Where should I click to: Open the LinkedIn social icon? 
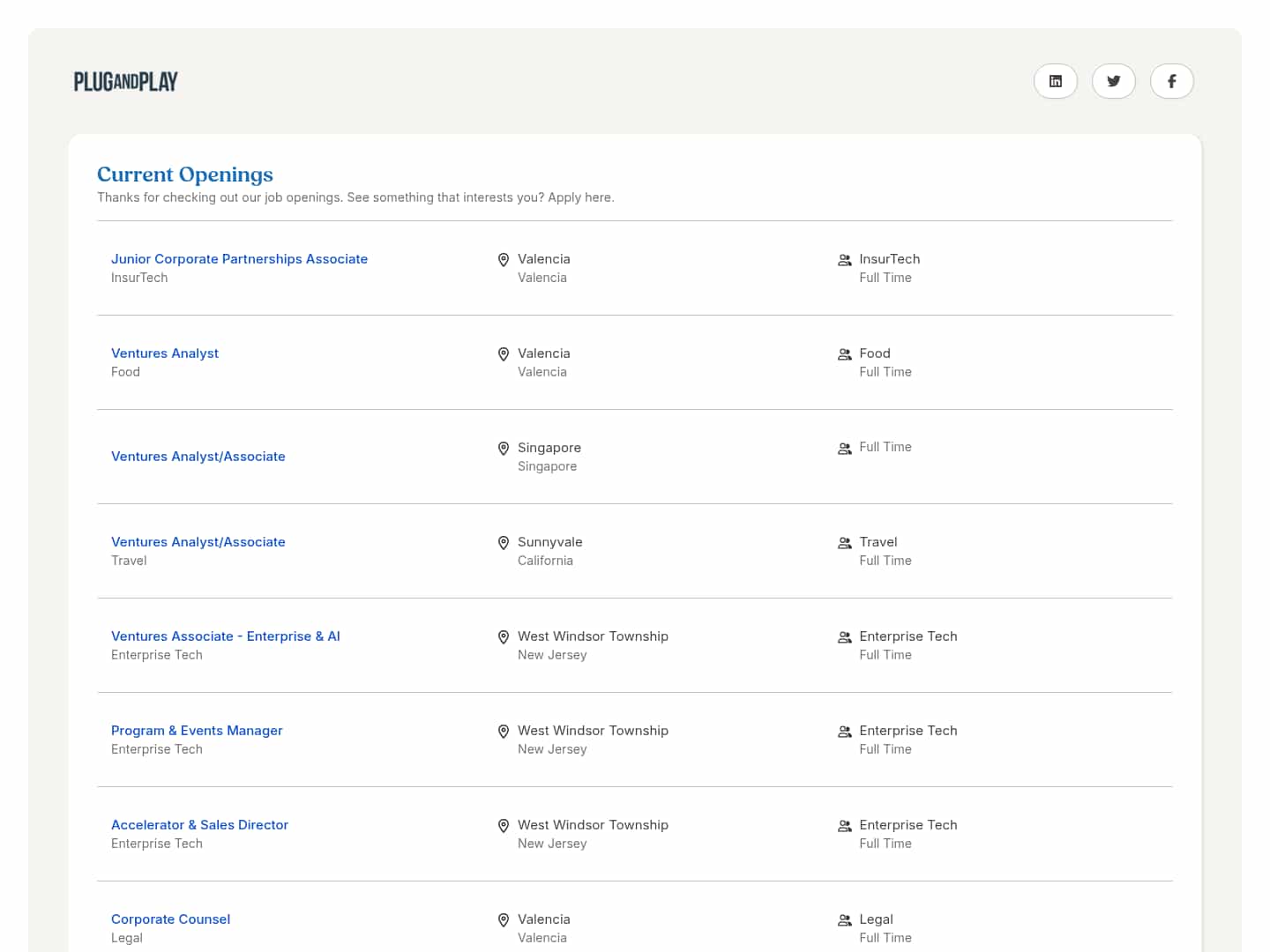click(1055, 81)
